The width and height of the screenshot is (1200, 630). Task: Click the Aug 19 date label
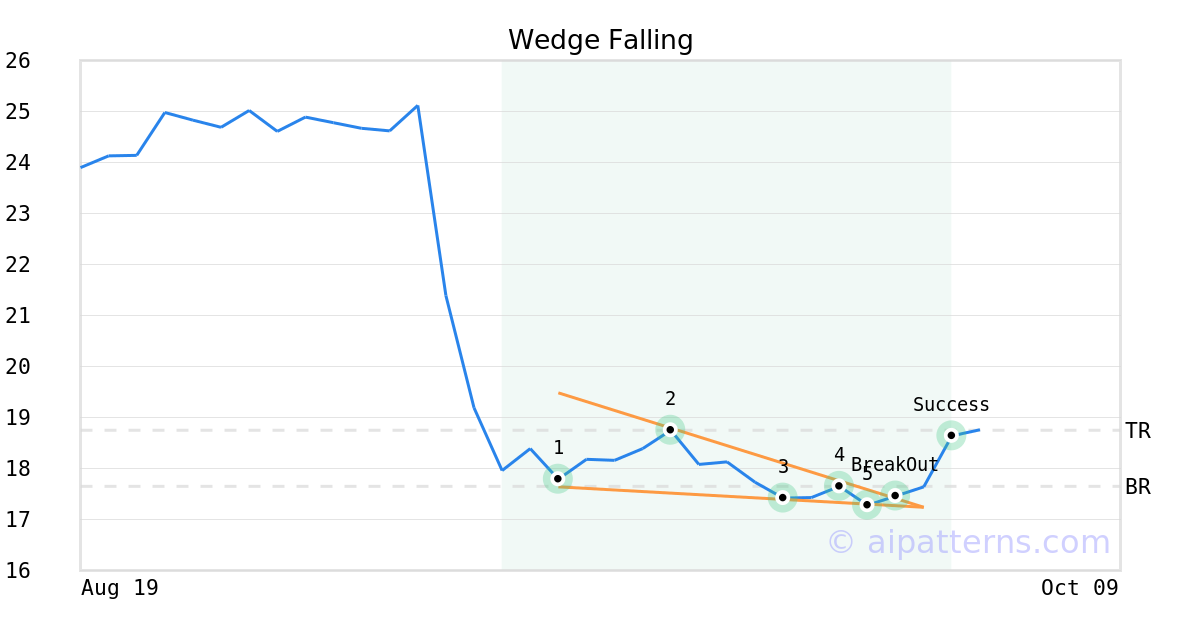120,588
